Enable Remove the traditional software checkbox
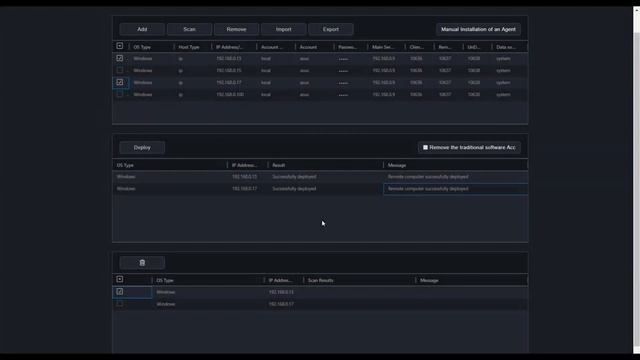 (x=425, y=147)
